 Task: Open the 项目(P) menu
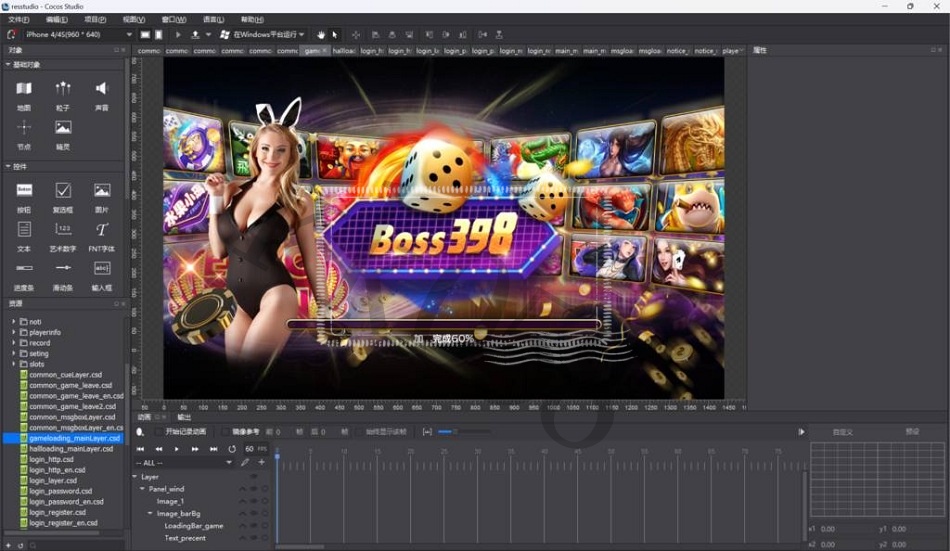pyautogui.click(x=95, y=19)
